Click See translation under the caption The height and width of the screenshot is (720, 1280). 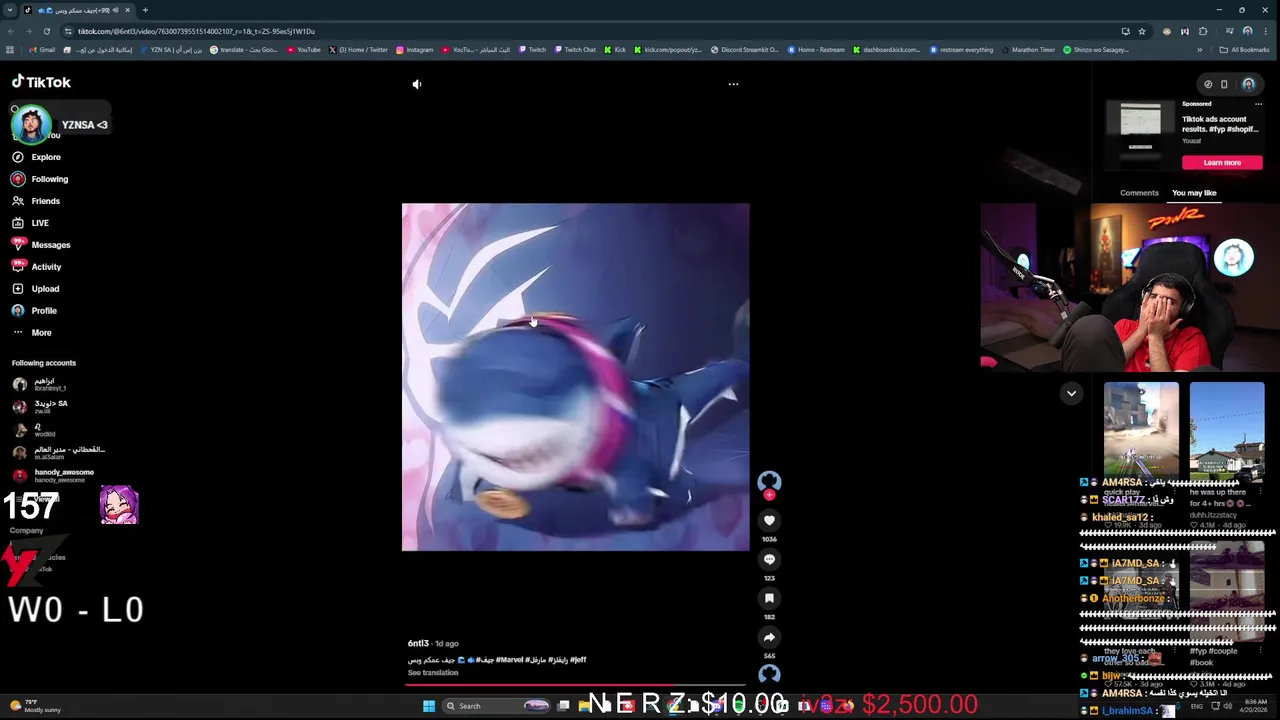point(433,673)
